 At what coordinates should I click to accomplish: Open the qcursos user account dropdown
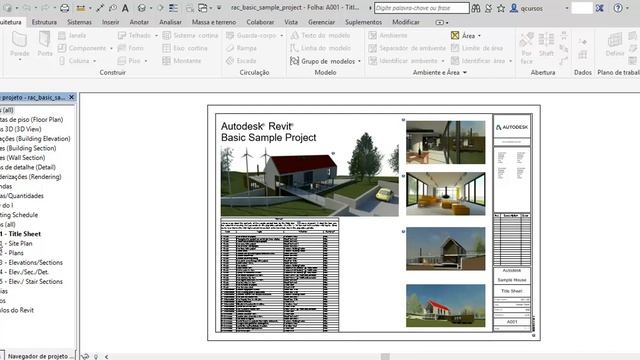pyautogui.click(x=566, y=8)
